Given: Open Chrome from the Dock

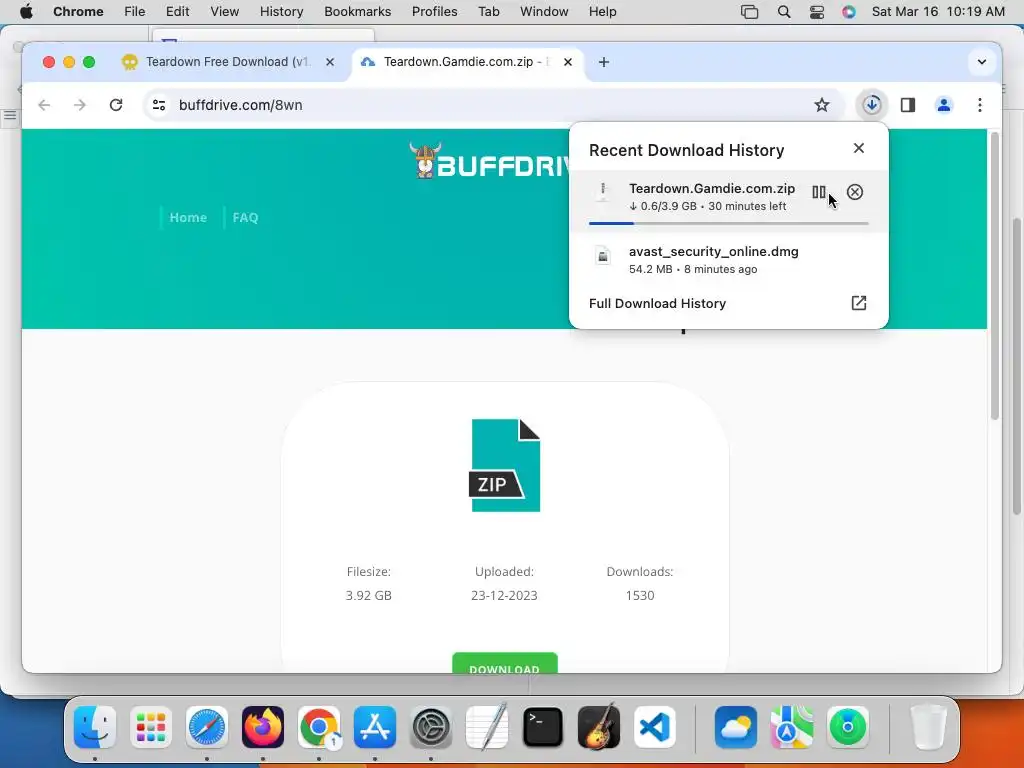Looking at the screenshot, I should (319, 727).
